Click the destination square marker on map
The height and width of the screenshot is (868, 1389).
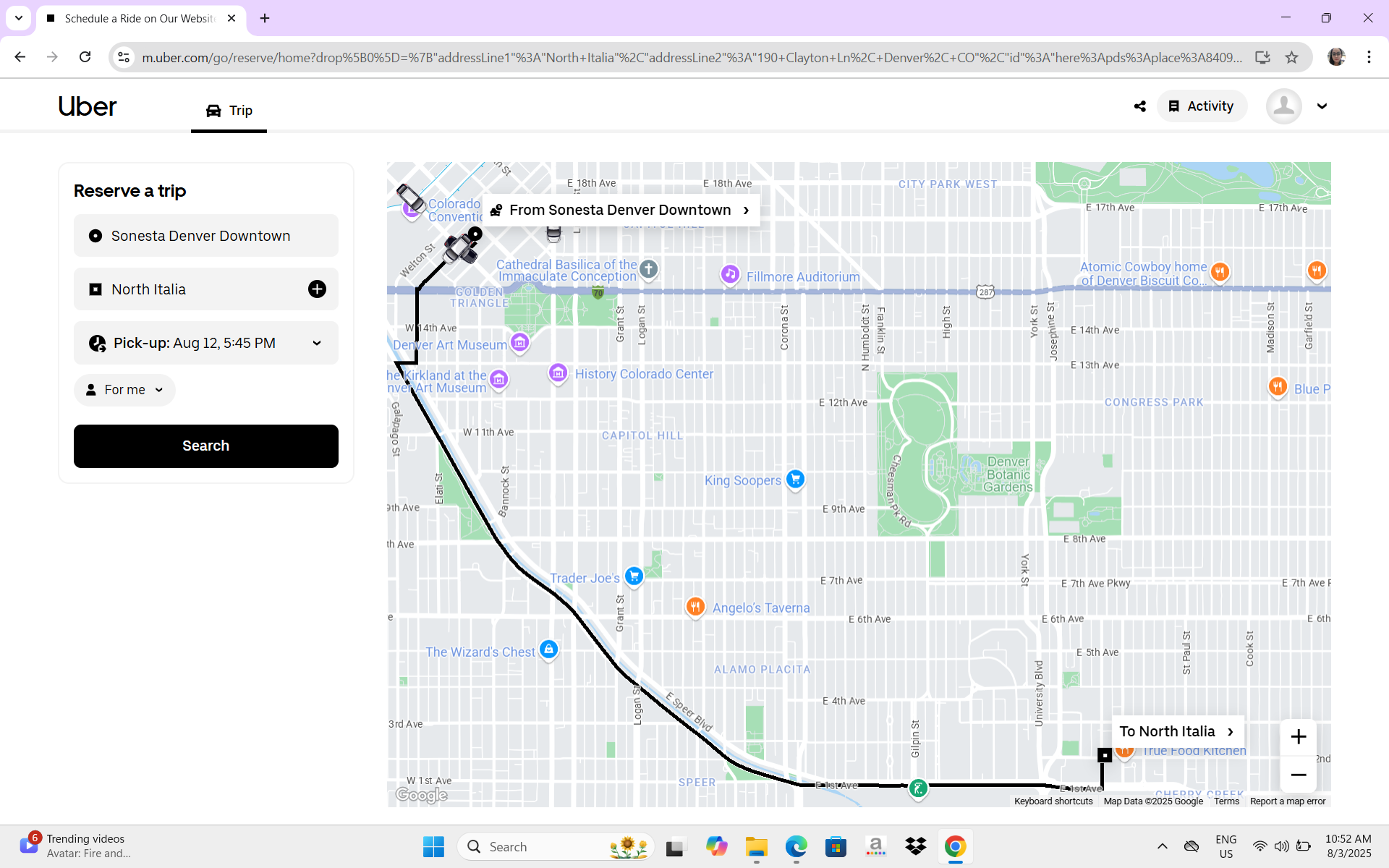1105,755
